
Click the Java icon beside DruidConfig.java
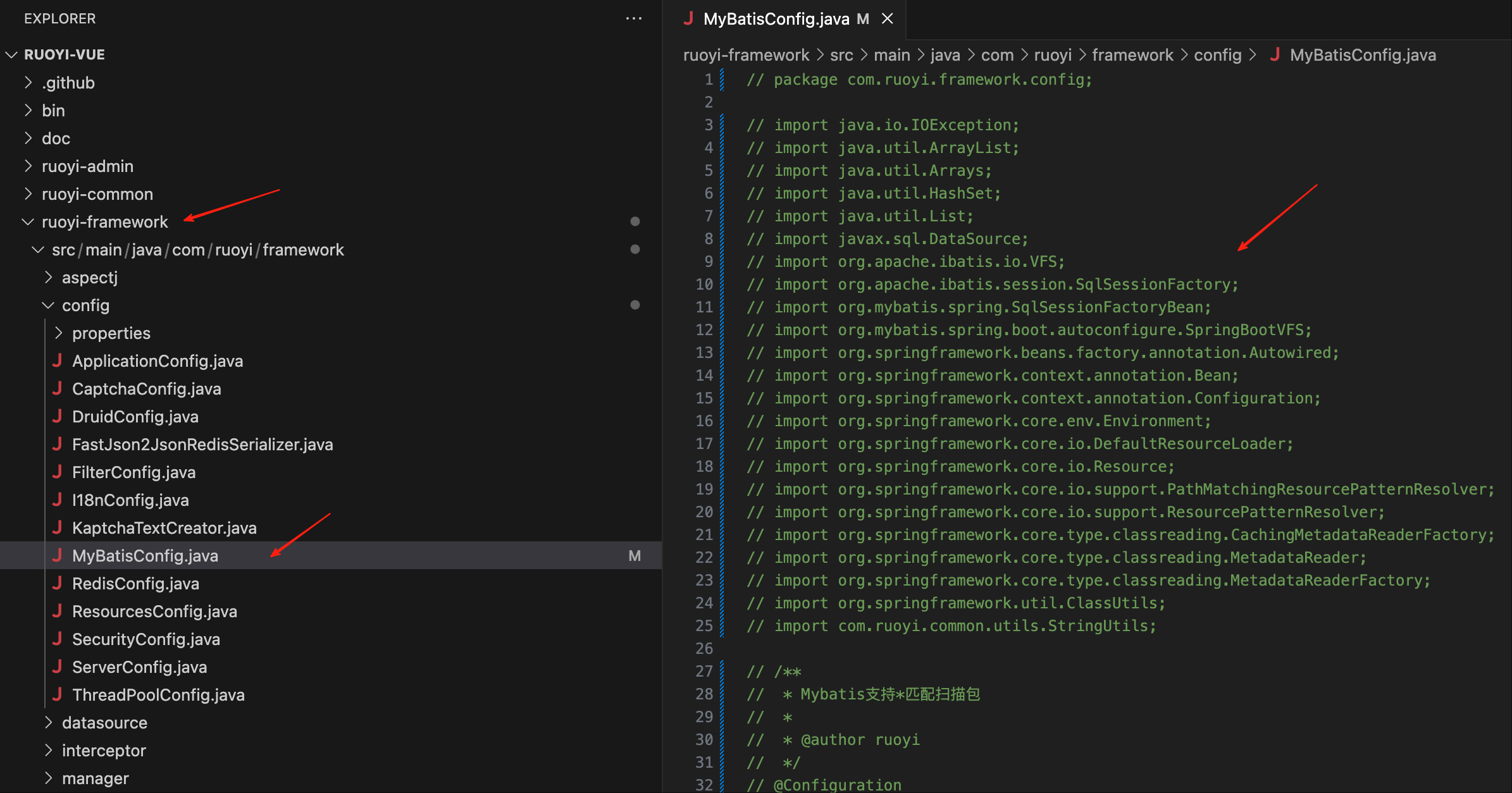pos(57,416)
